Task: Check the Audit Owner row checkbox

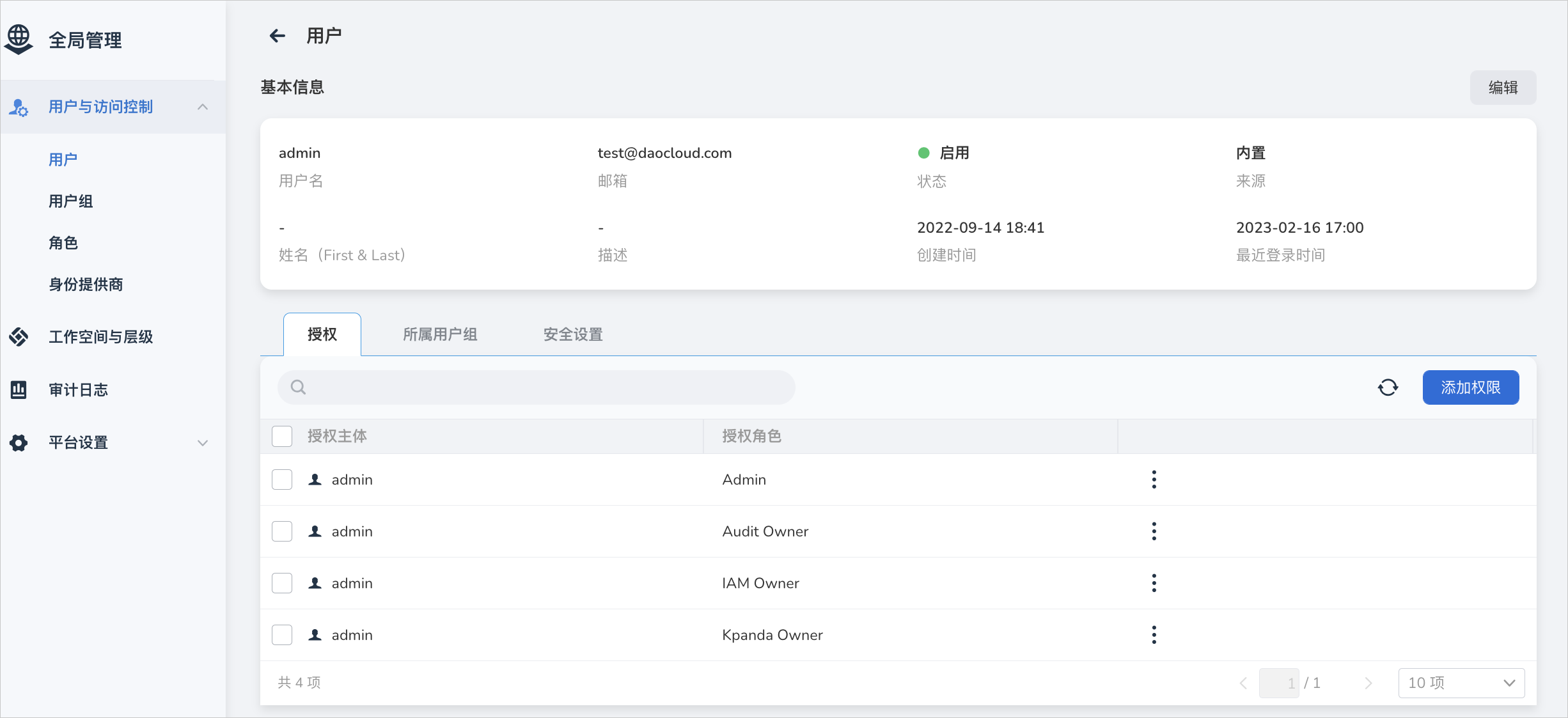Action: 282,531
